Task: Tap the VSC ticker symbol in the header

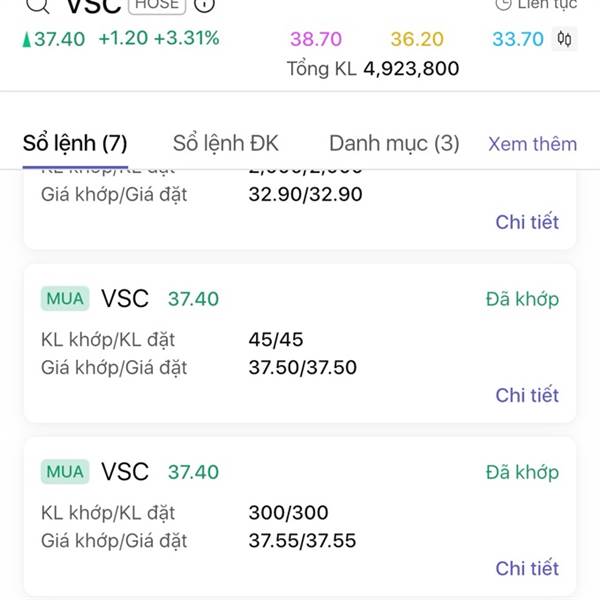Action: click(94, 5)
